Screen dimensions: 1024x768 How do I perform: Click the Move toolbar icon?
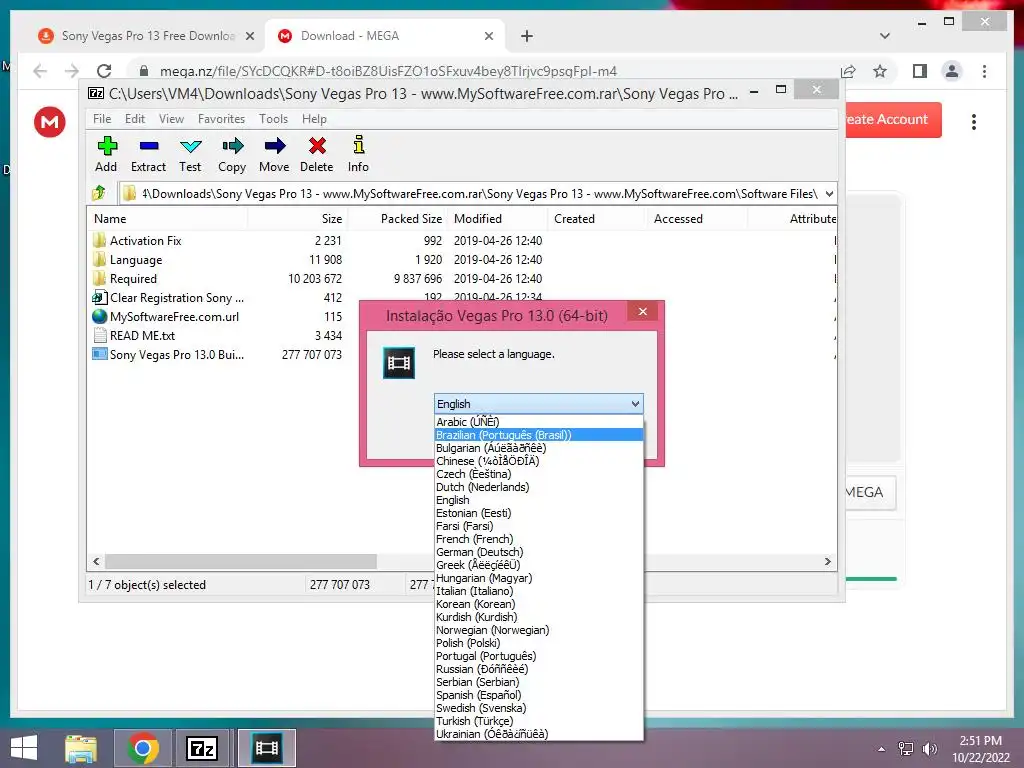[x=274, y=154]
